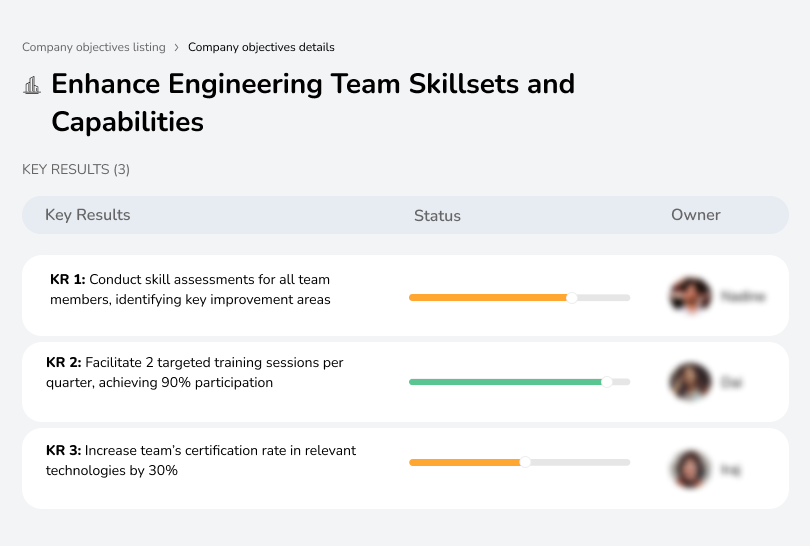Click the KR 1 owner avatar
810x546 pixels.
click(x=689, y=296)
